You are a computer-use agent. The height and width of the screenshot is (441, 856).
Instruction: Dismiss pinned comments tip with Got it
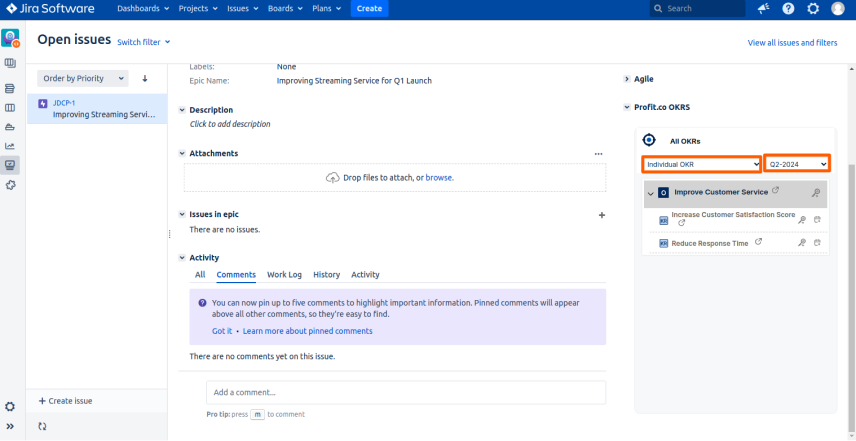tap(222, 331)
